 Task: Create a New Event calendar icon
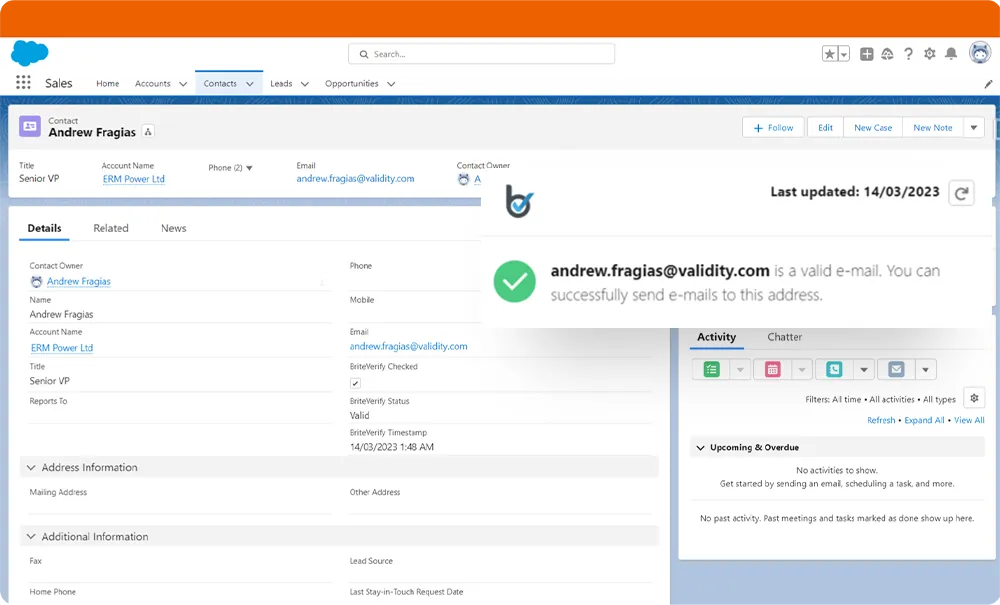tap(772, 369)
